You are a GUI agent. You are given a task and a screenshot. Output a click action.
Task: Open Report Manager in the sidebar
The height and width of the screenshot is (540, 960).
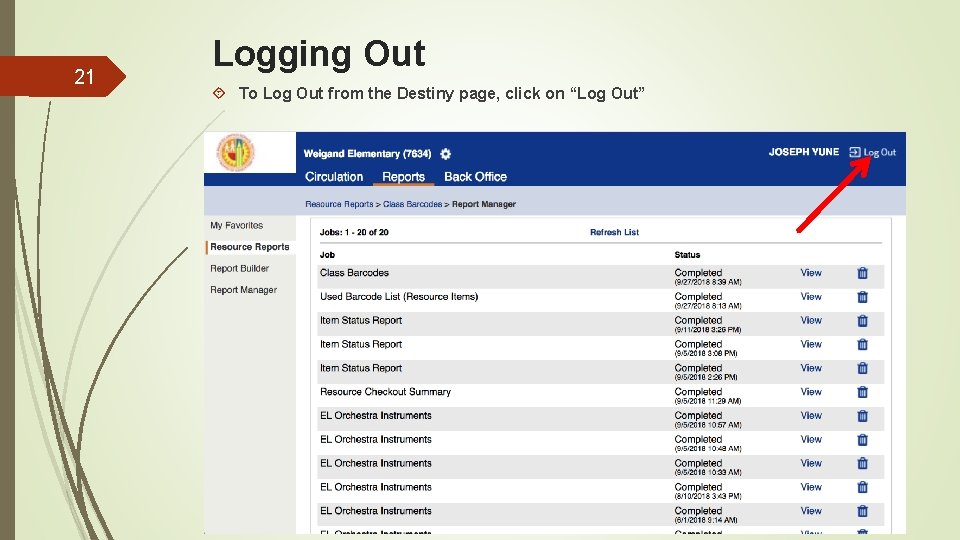tap(244, 290)
